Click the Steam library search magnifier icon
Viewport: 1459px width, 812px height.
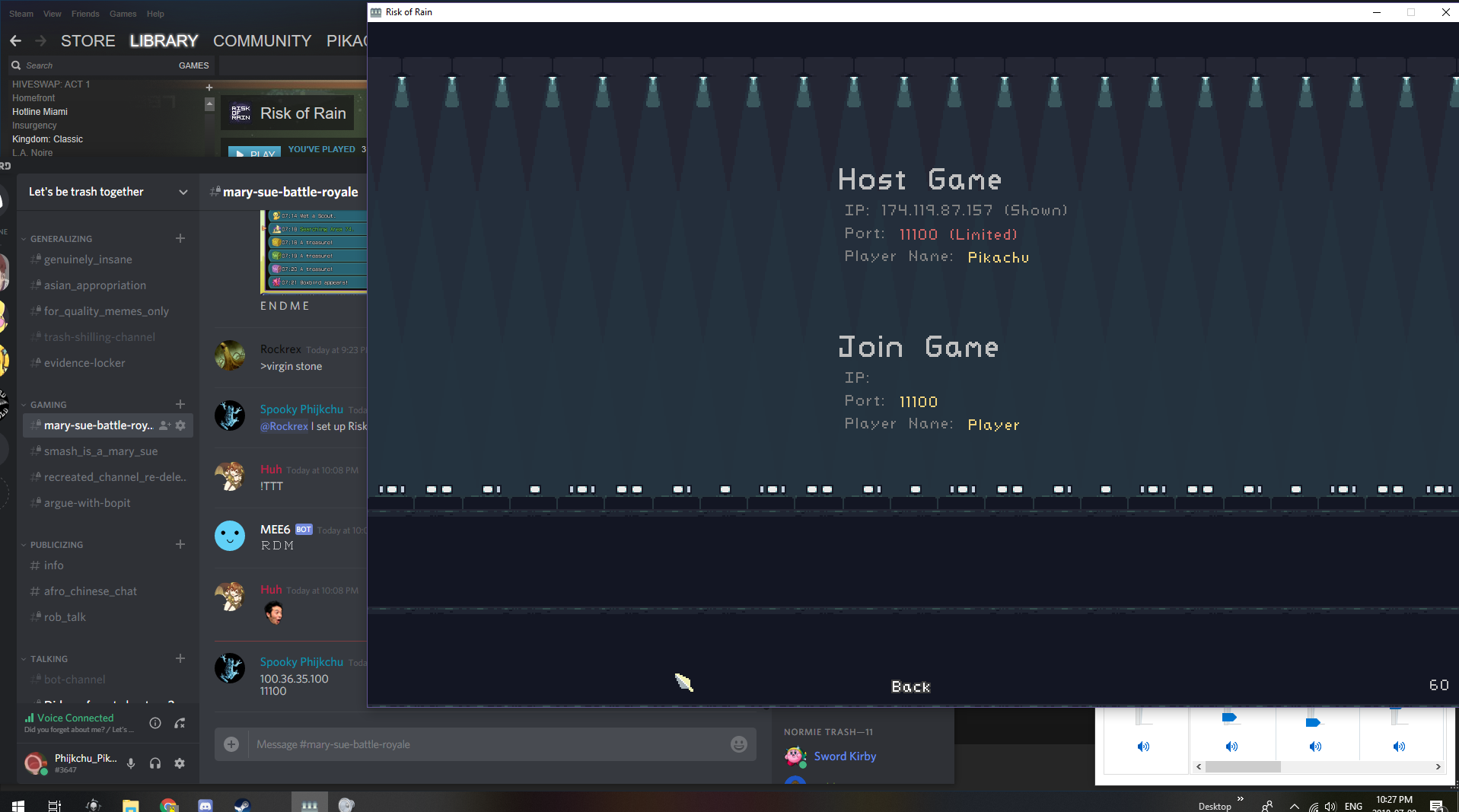coord(16,65)
